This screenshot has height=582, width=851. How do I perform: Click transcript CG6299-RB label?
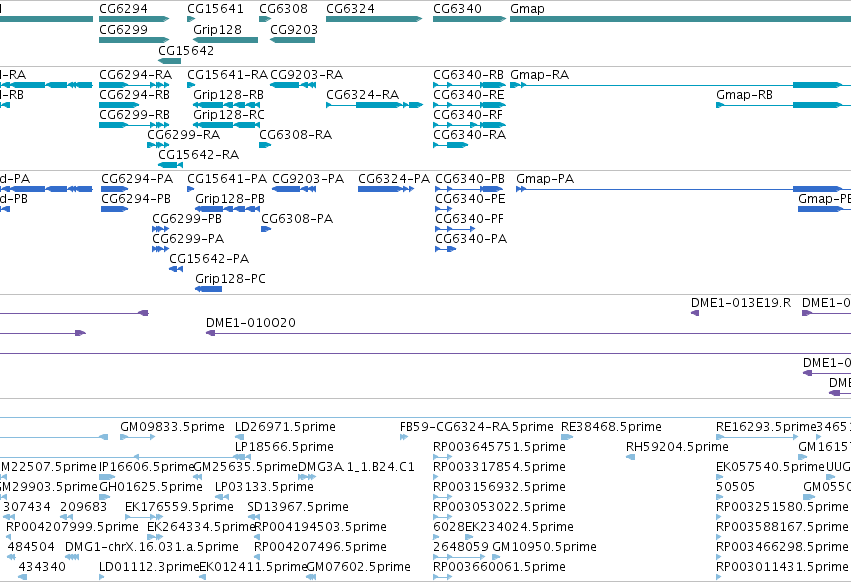coord(134,115)
